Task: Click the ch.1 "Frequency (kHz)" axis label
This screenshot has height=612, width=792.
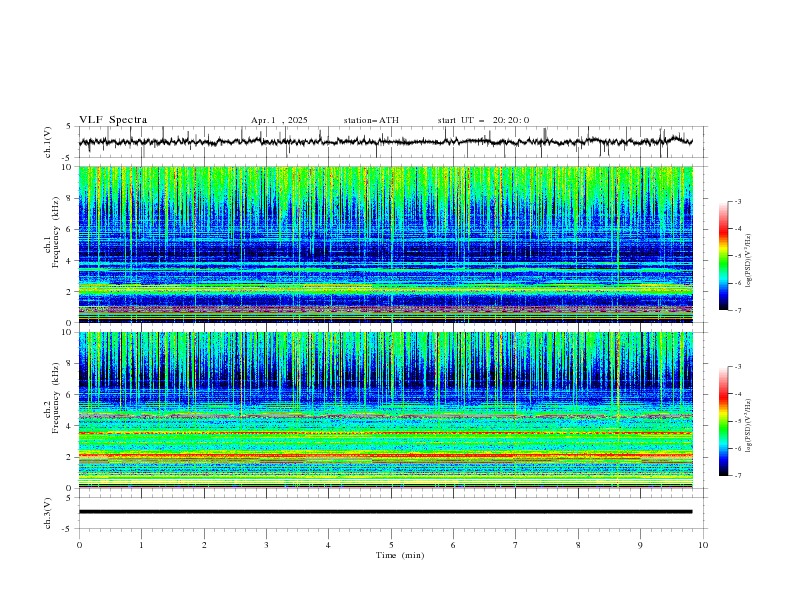Action: pyautogui.click(x=56, y=232)
